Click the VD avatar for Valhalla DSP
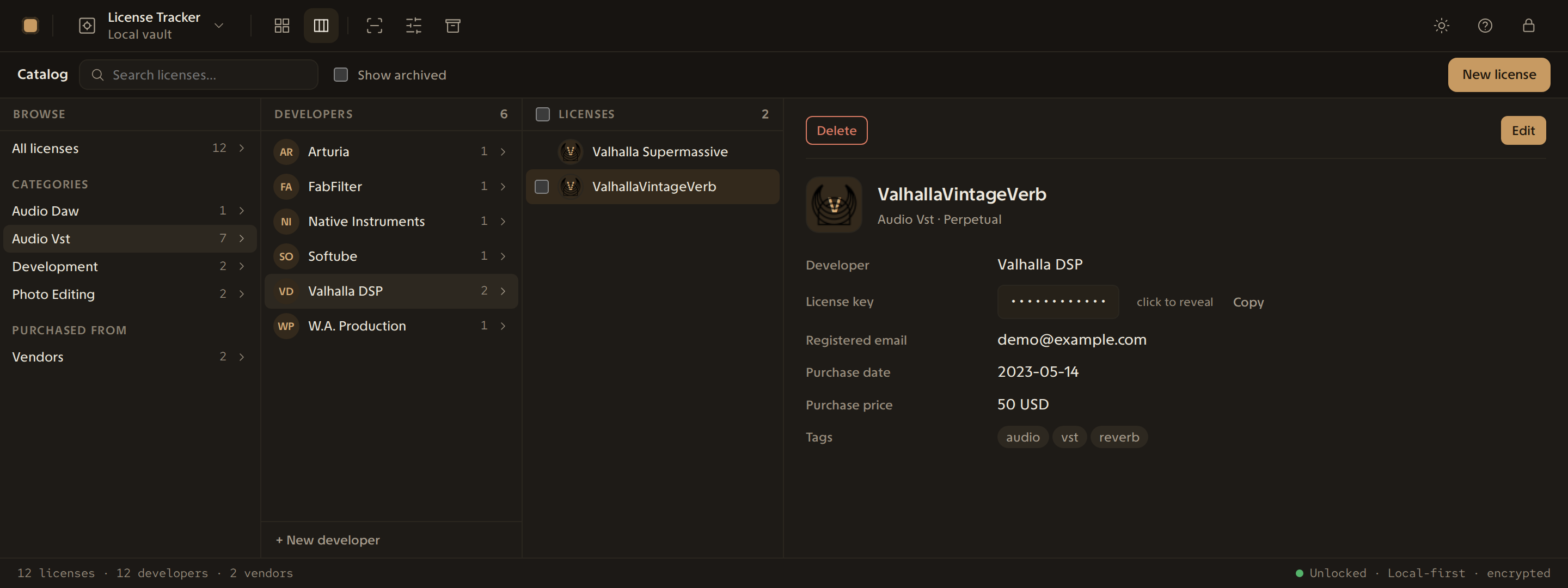 click(x=286, y=291)
